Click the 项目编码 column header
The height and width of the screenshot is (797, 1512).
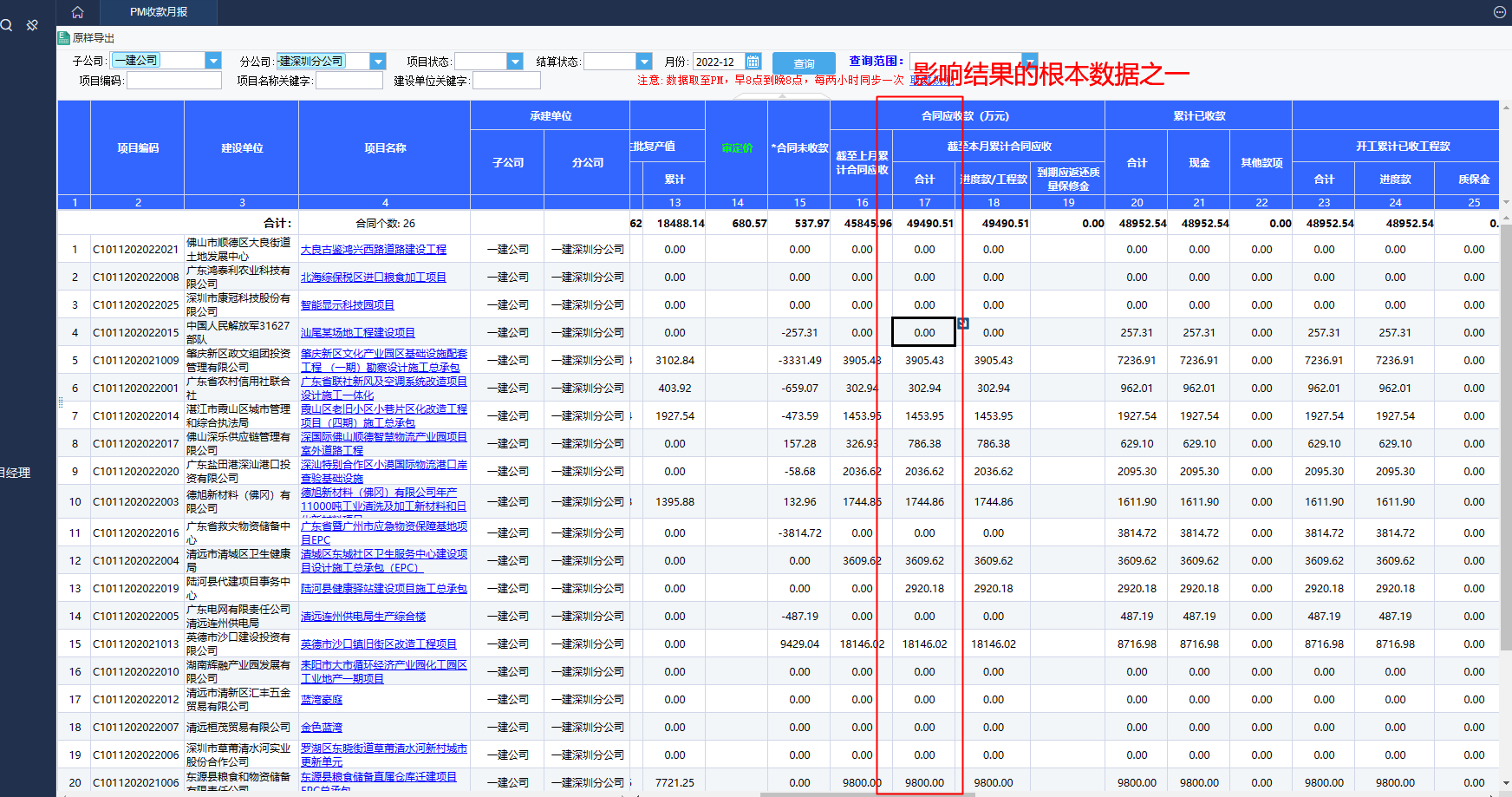[138, 148]
